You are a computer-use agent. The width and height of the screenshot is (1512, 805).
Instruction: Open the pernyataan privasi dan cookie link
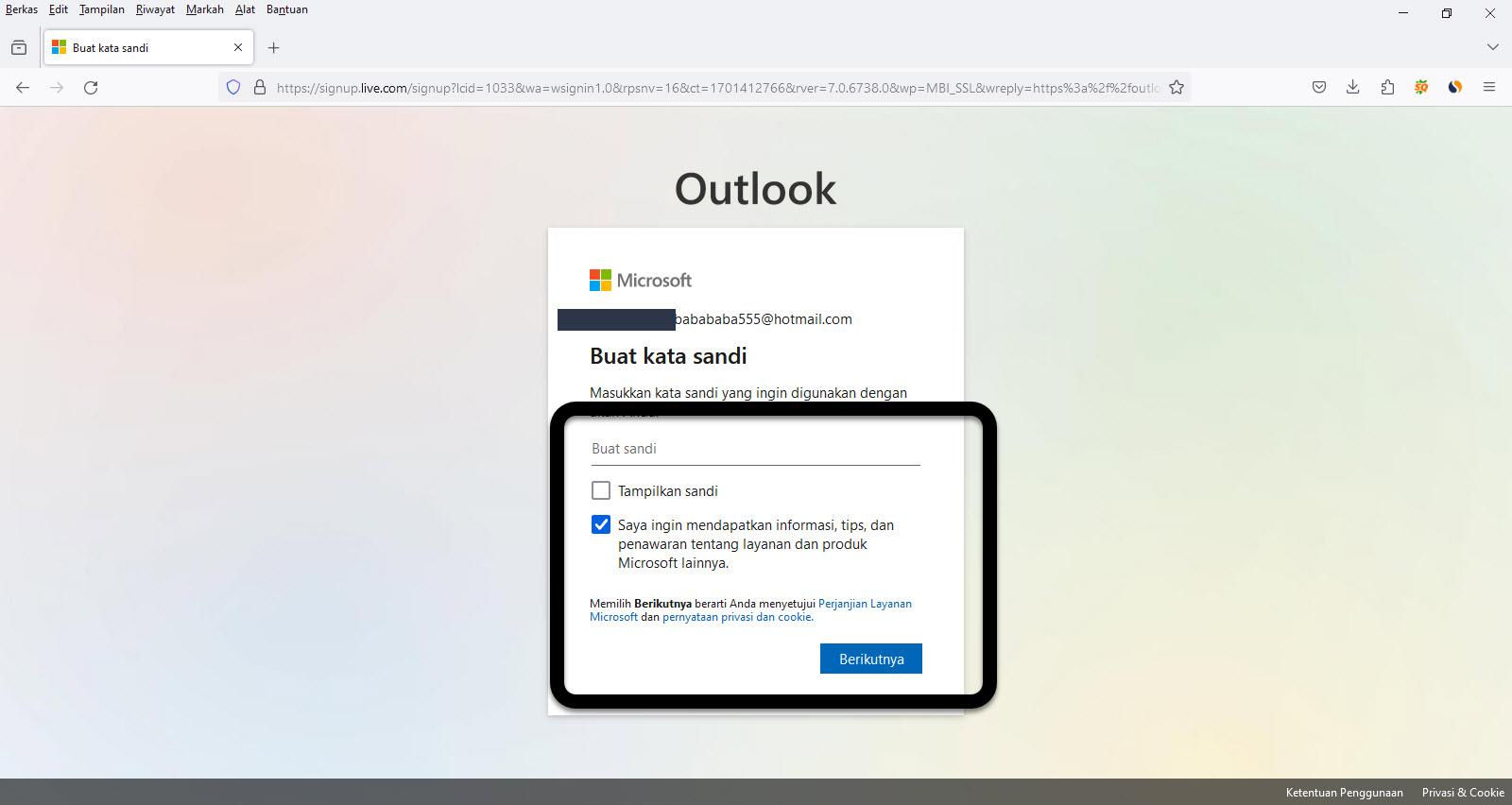(736, 617)
